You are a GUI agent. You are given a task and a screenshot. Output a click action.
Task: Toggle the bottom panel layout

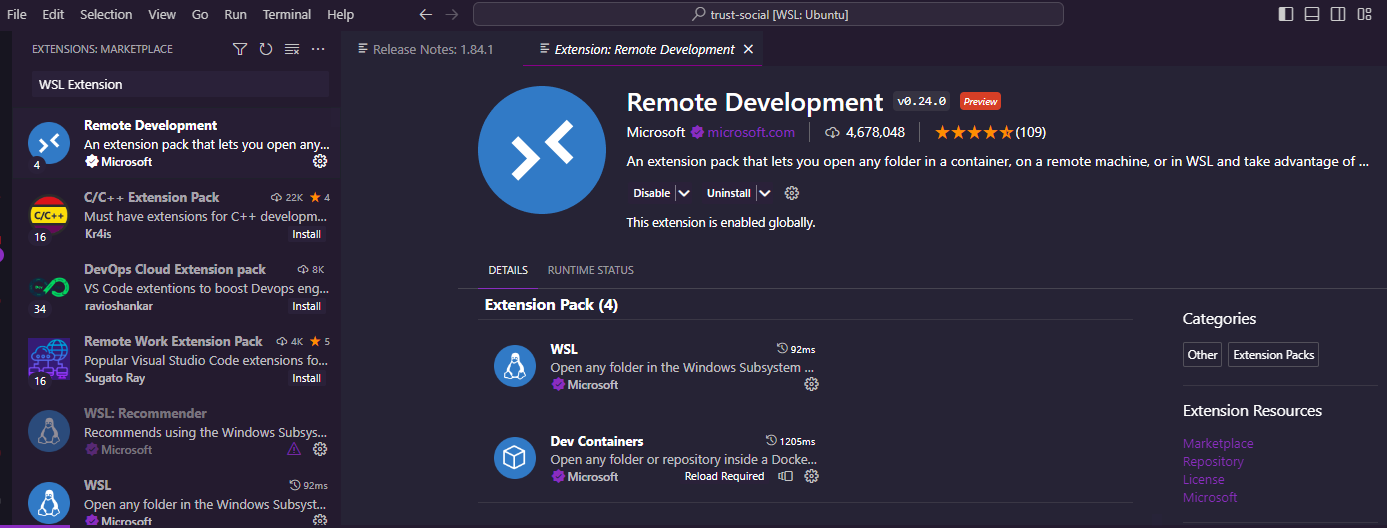click(x=1312, y=14)
